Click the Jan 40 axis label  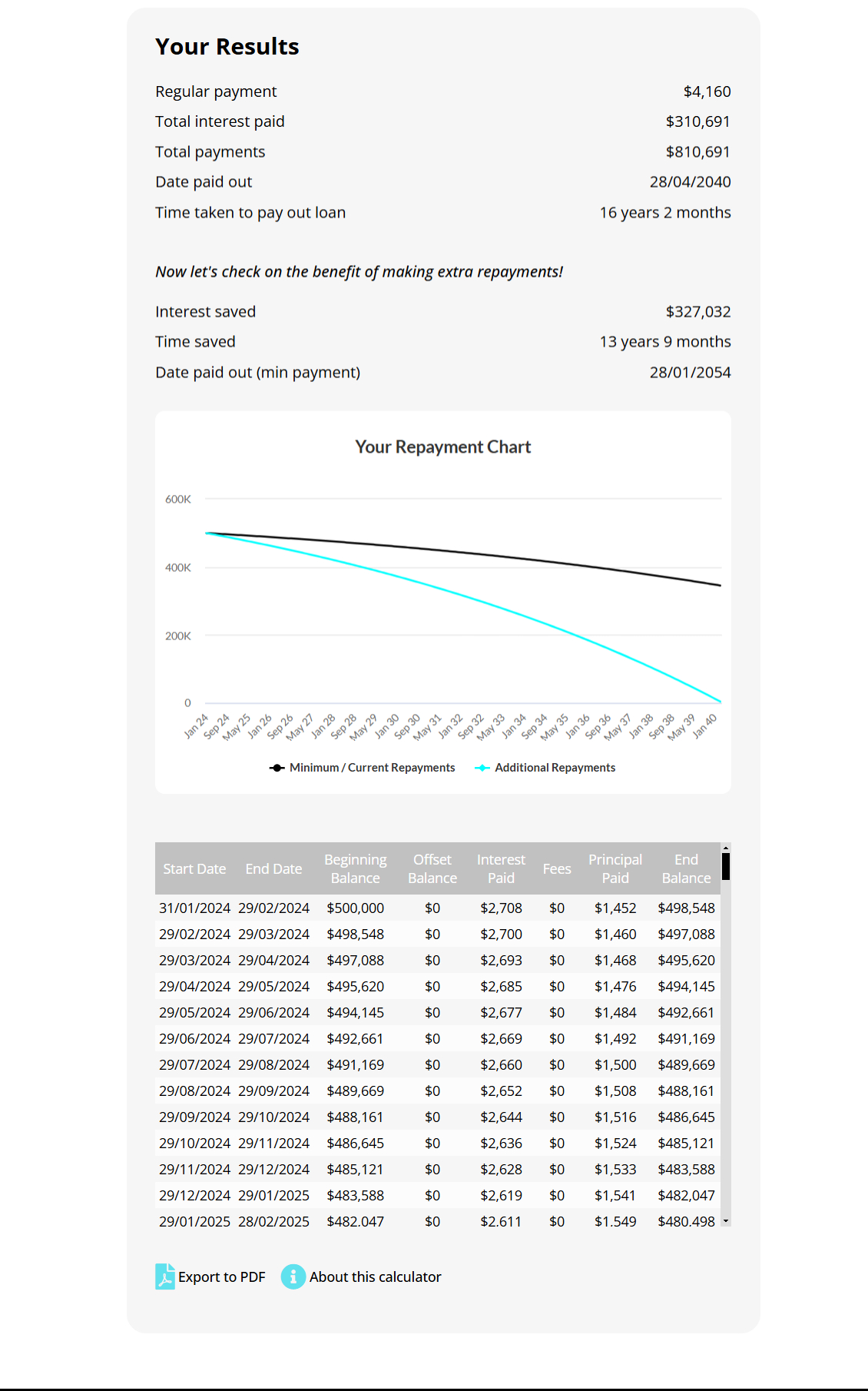pos(705,726)
